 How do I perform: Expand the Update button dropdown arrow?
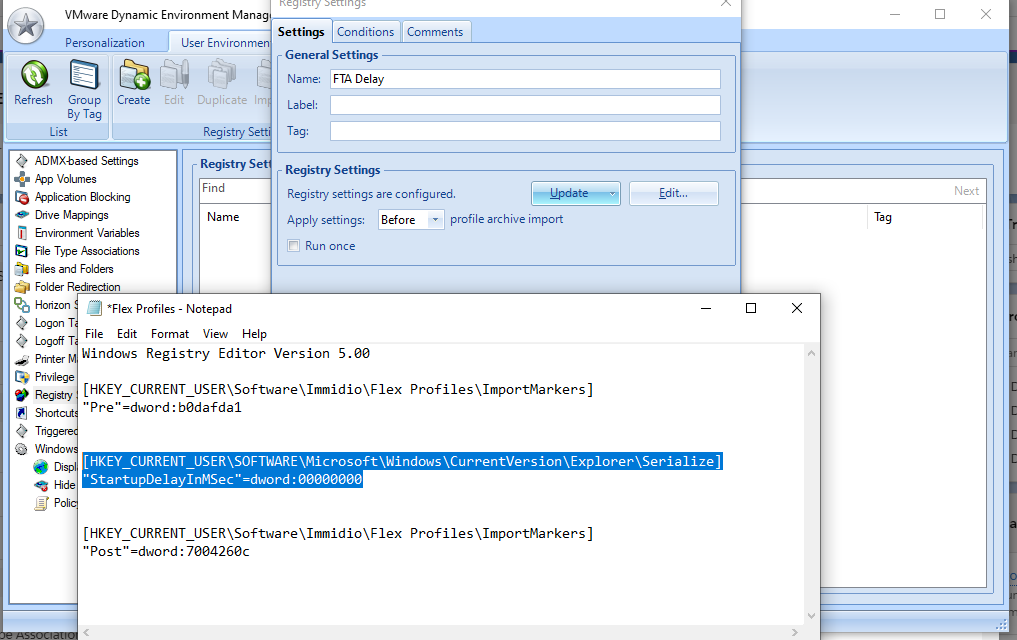tap(612, 194)
